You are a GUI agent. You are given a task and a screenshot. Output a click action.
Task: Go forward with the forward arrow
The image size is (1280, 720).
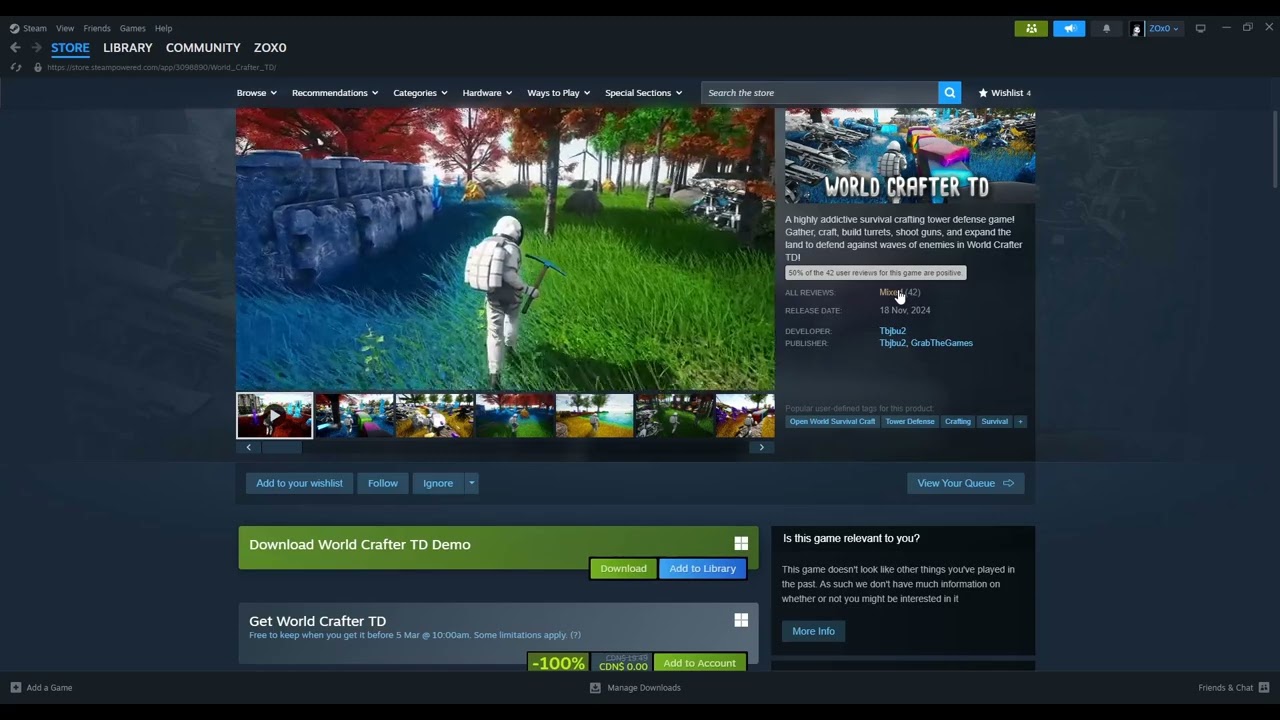point(36,47)
